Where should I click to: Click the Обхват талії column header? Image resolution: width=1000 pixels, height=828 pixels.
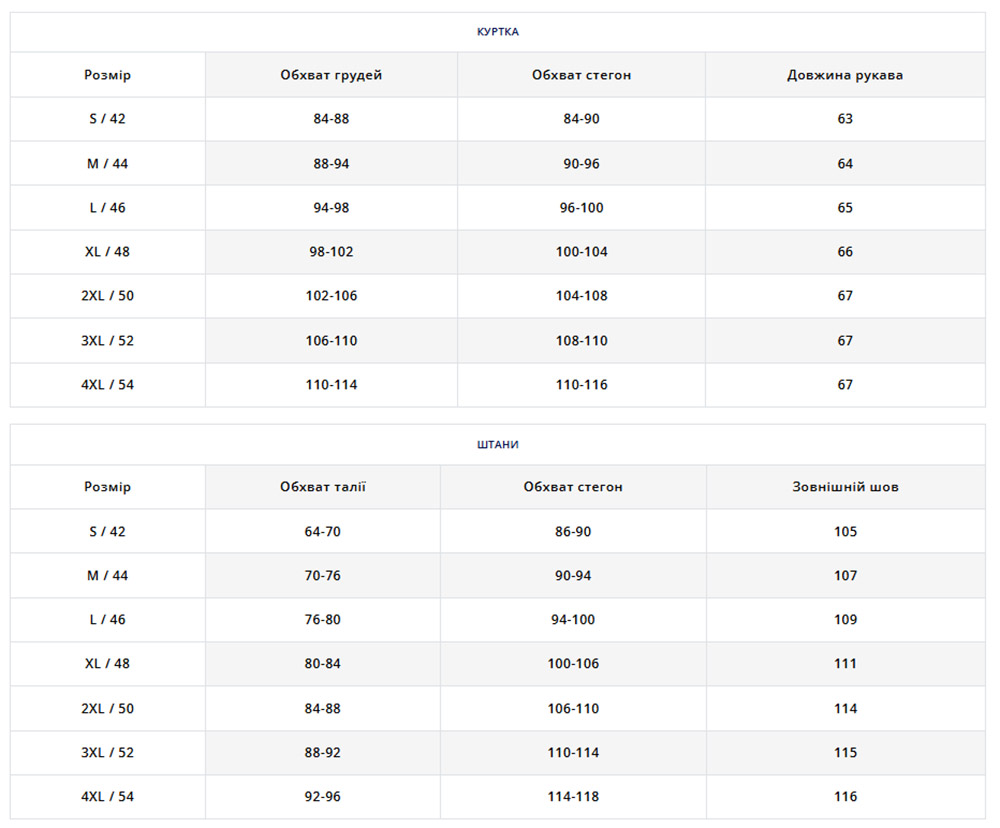click(323, 487)
